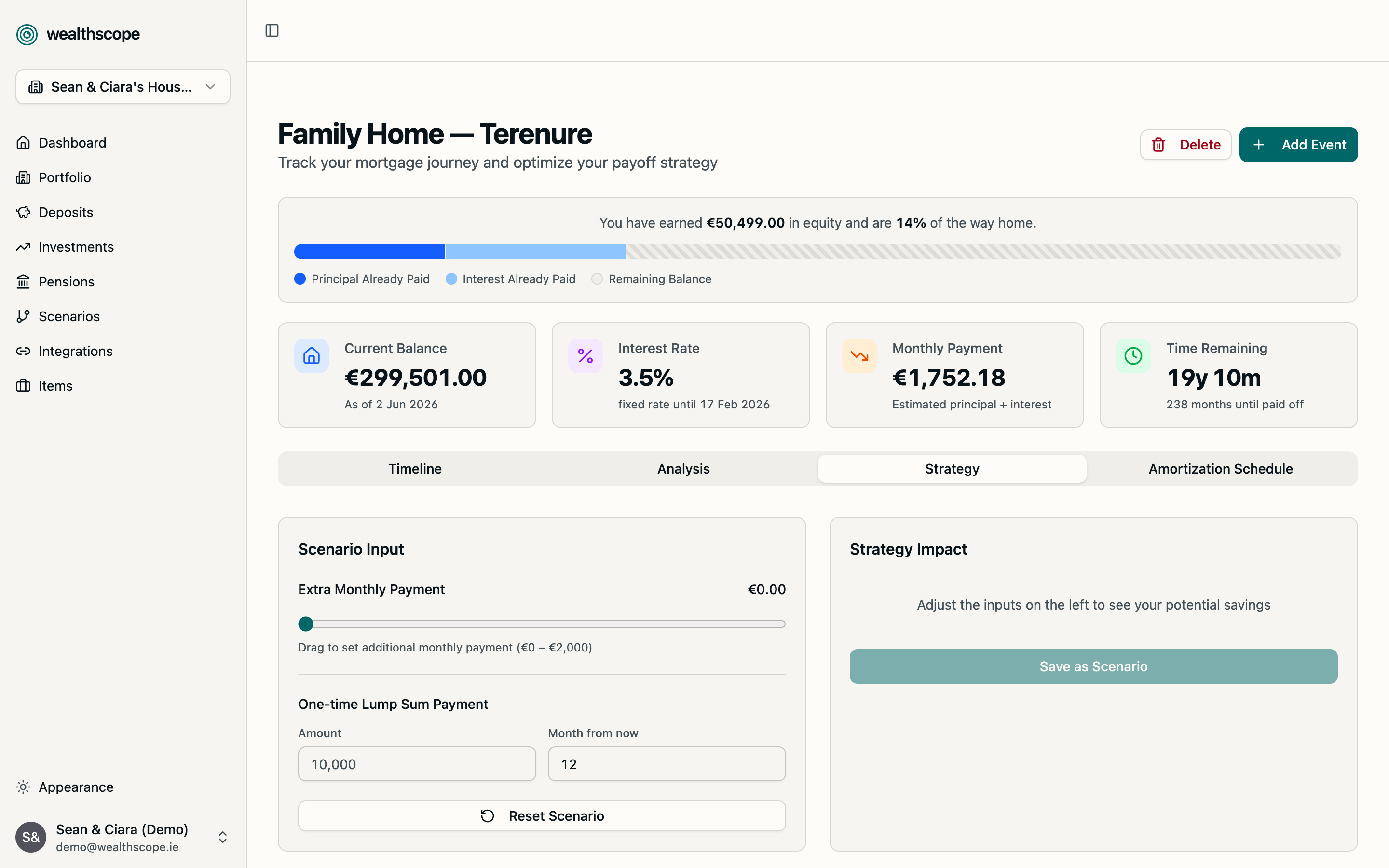Switch to the Timeline tab

point(415,468)
